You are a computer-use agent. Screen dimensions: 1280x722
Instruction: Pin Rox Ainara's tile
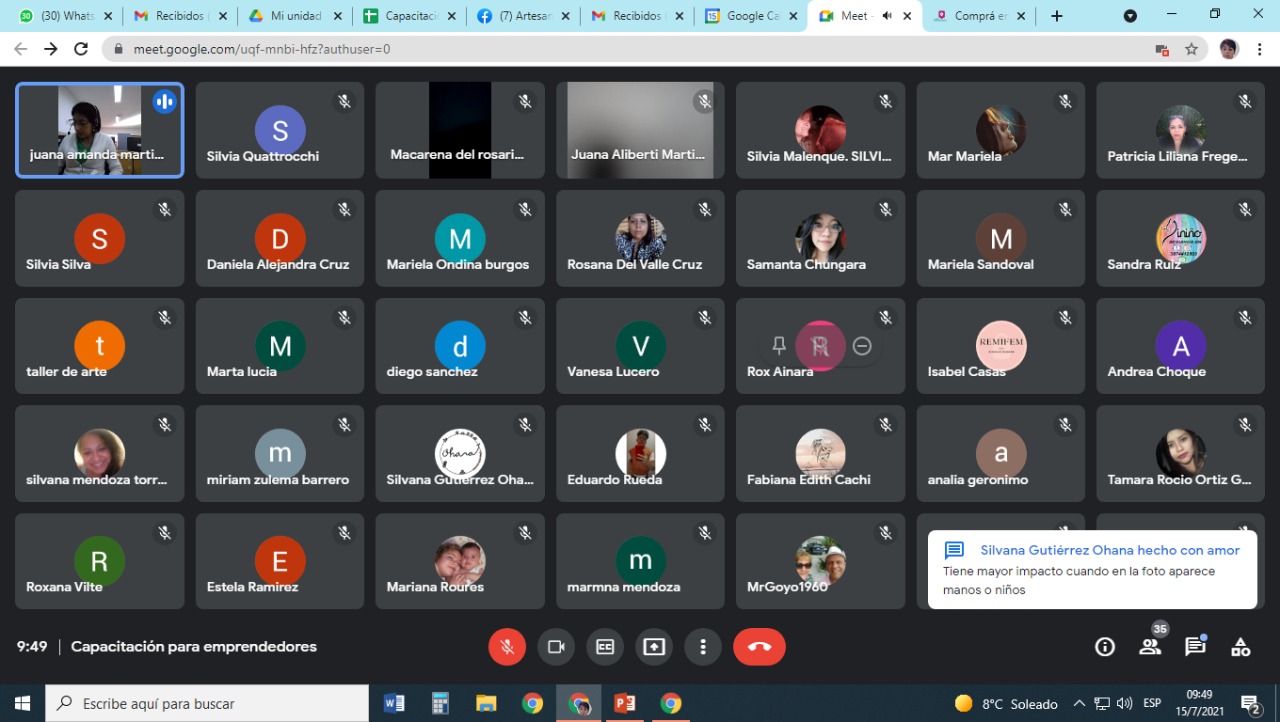779,346
